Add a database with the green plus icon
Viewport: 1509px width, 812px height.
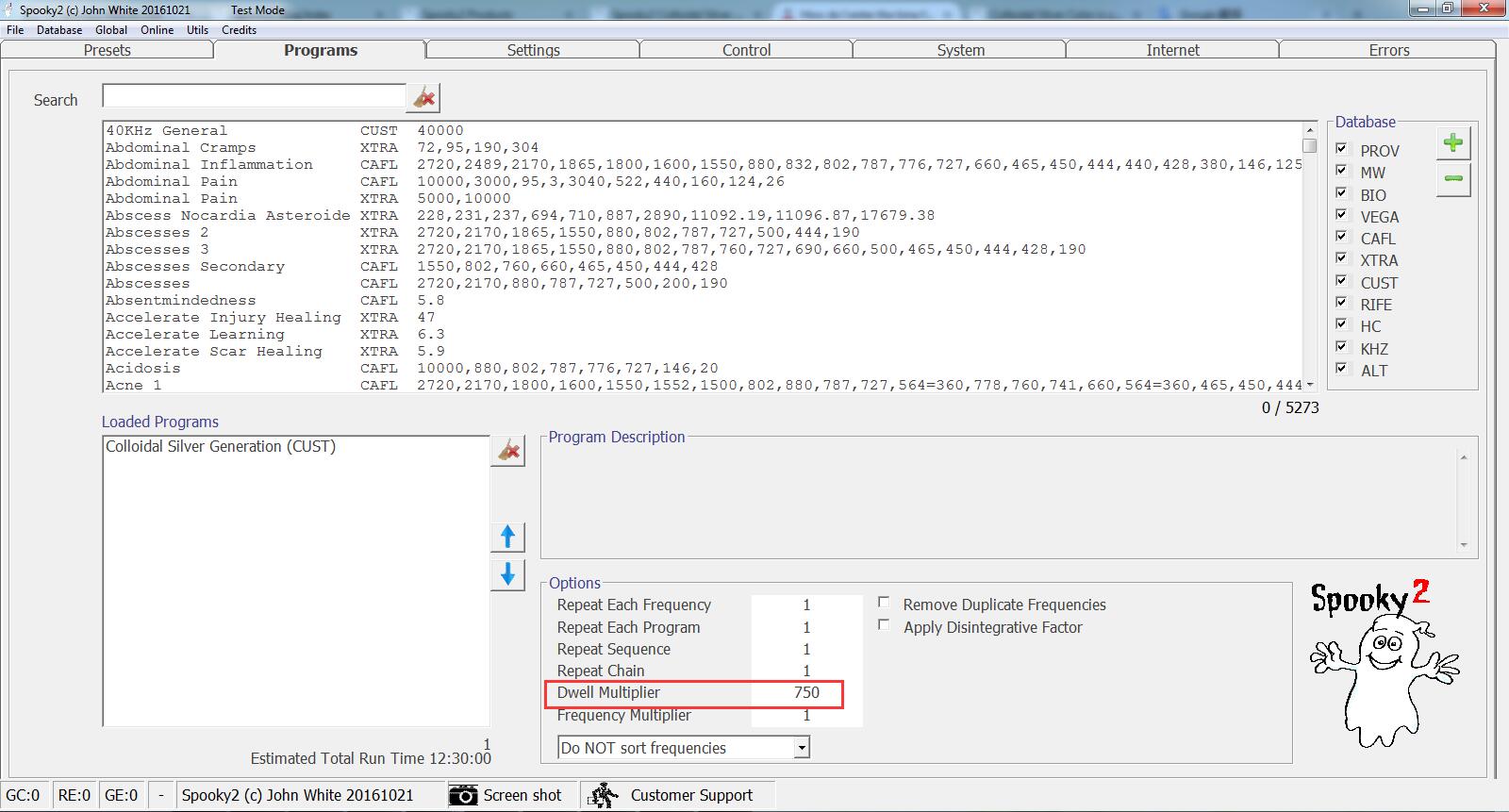[1453, 142]
